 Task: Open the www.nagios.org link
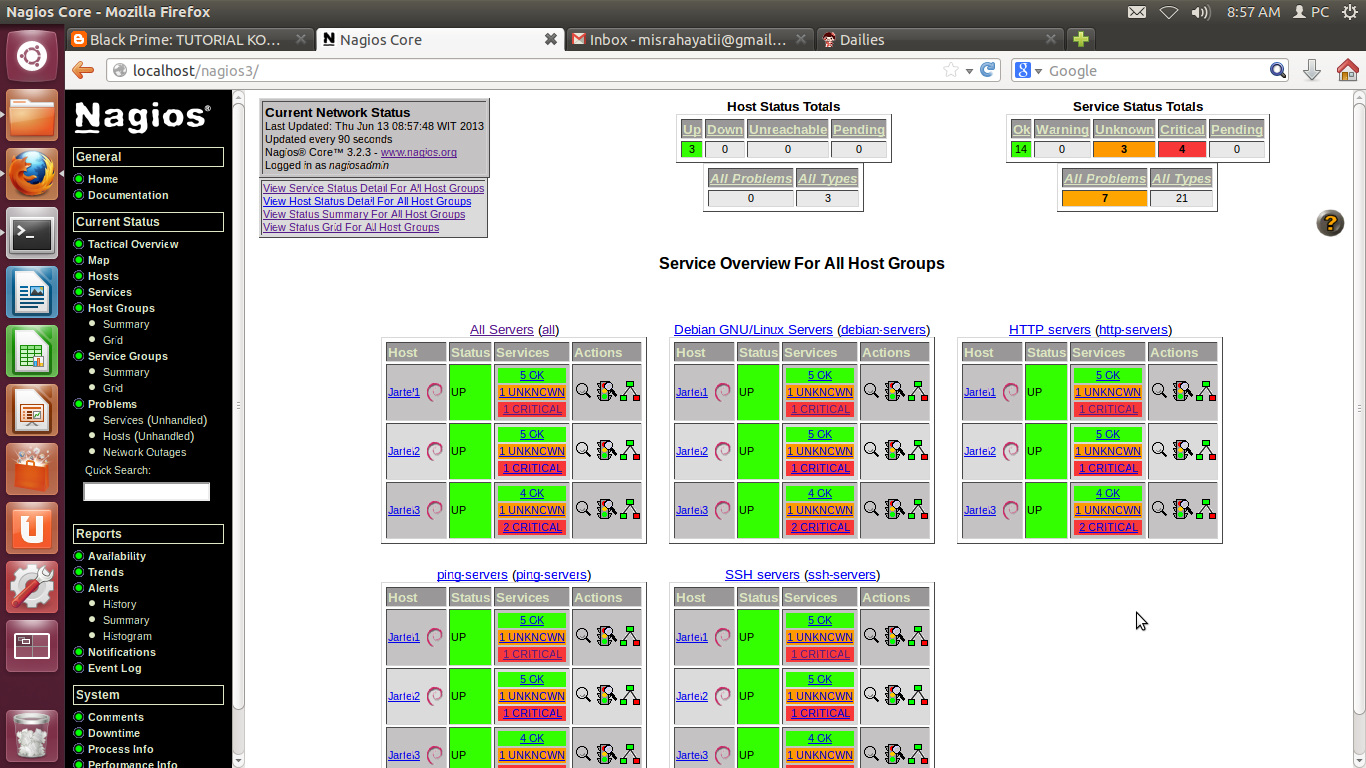click(x=419, y=153)
